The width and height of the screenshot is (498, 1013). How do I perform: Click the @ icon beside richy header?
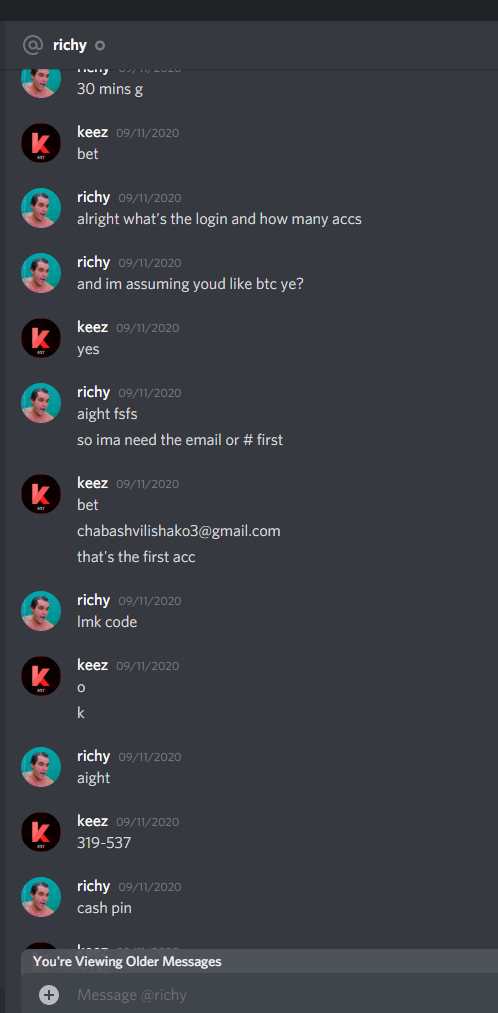(32, 45)
